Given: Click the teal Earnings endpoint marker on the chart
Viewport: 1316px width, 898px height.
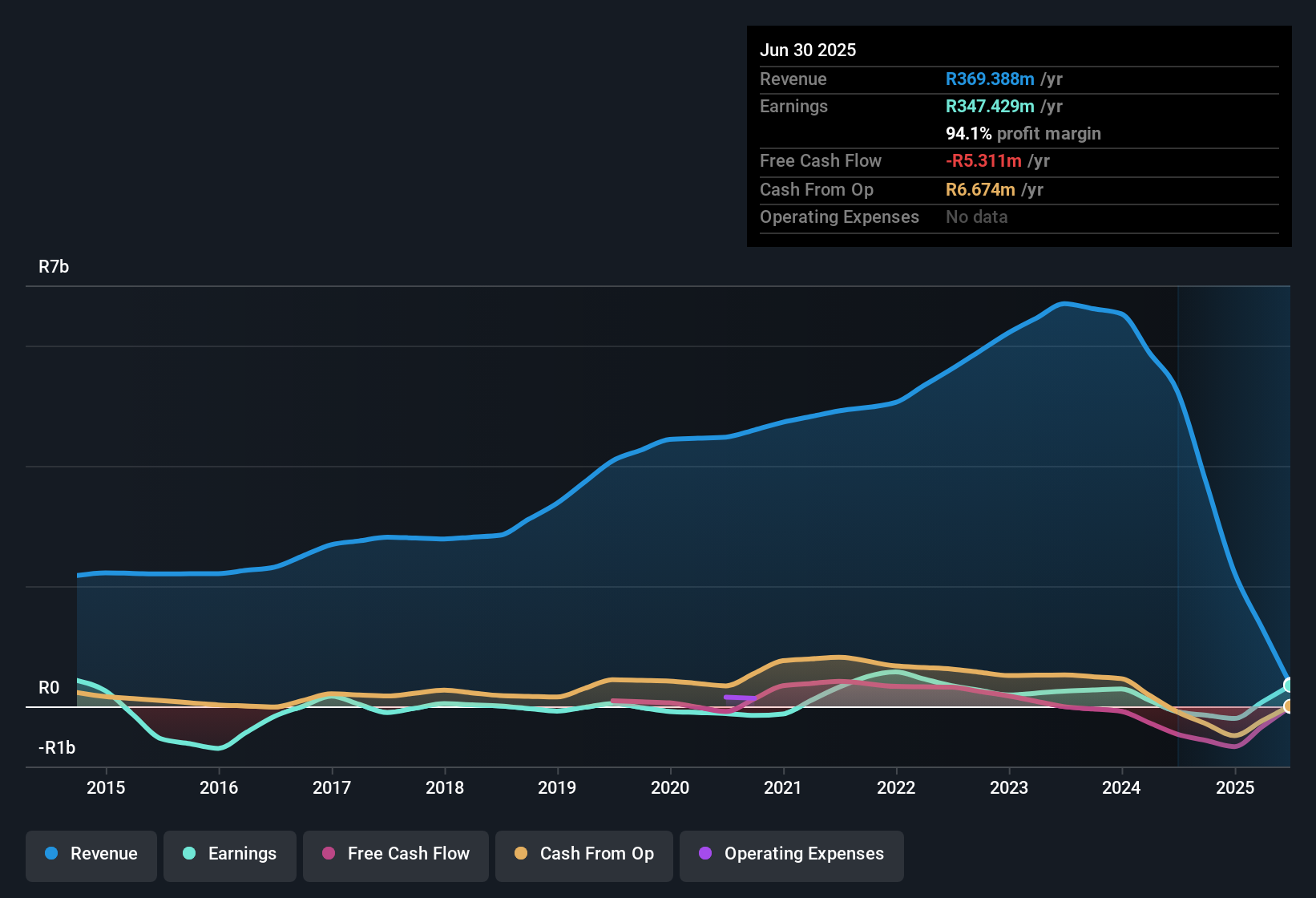Looking at the screenshot, I should (x=1289, y=684).
